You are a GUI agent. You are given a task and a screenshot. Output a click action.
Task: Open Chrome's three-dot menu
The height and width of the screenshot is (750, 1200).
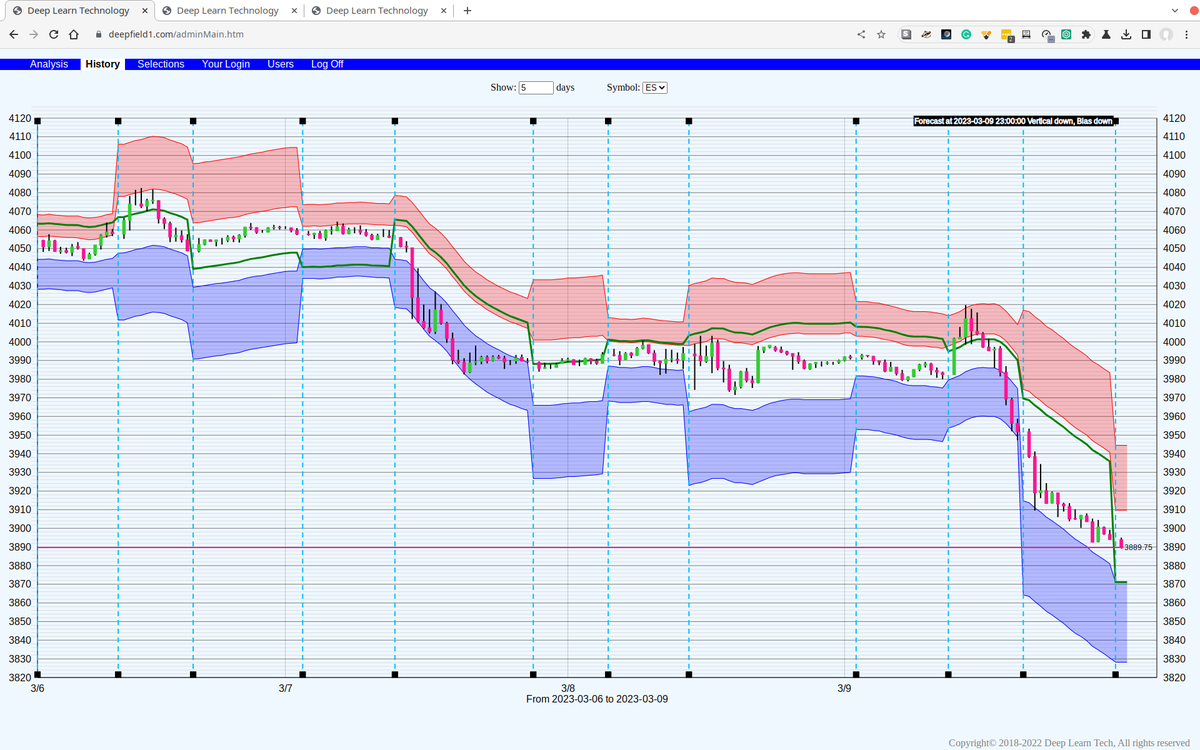1186,34
